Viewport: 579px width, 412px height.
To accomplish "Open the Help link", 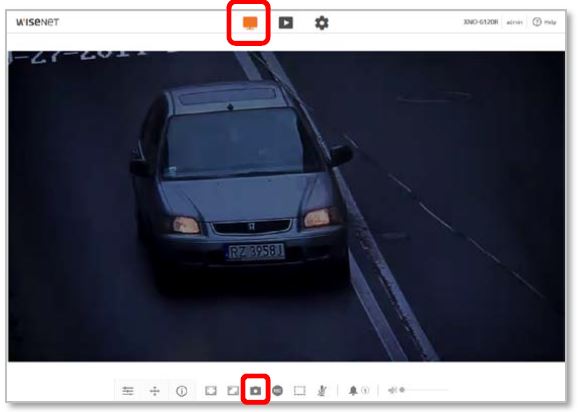I will (544, 22).
